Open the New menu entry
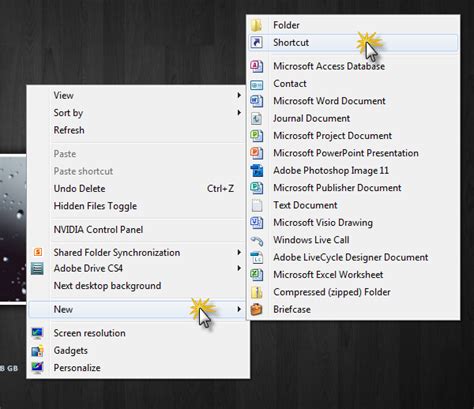The height and width of the screenshot is (409, 474). (x=137, y=309)
